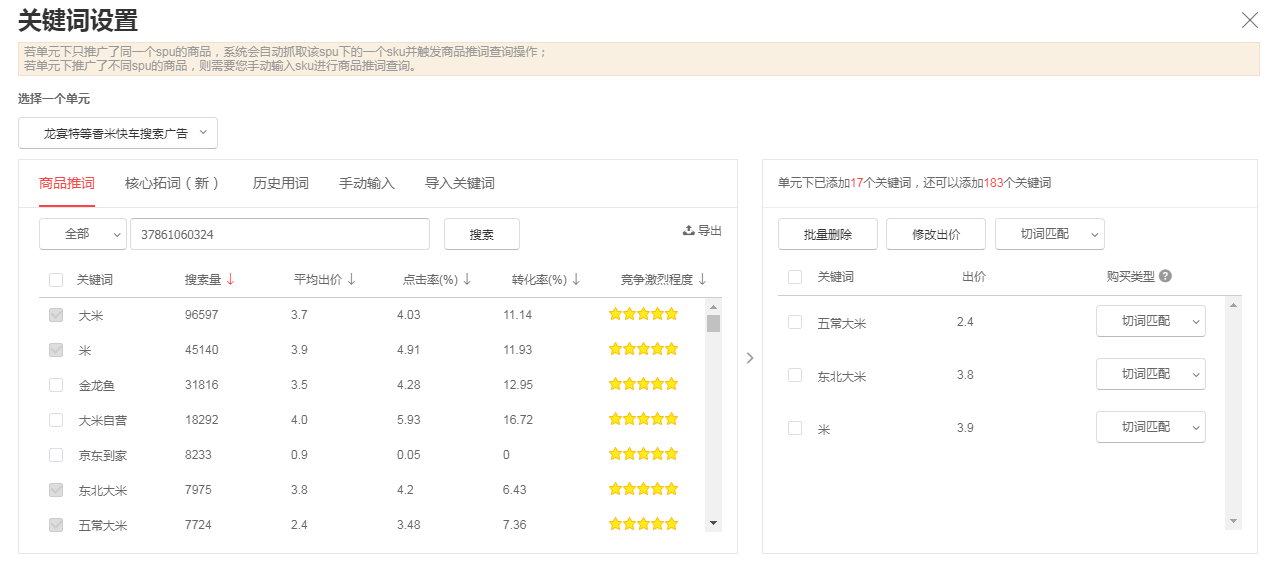Click the SKU search input field
The width and height of the screenshot is (1277, 561).
tap(280, 234)
